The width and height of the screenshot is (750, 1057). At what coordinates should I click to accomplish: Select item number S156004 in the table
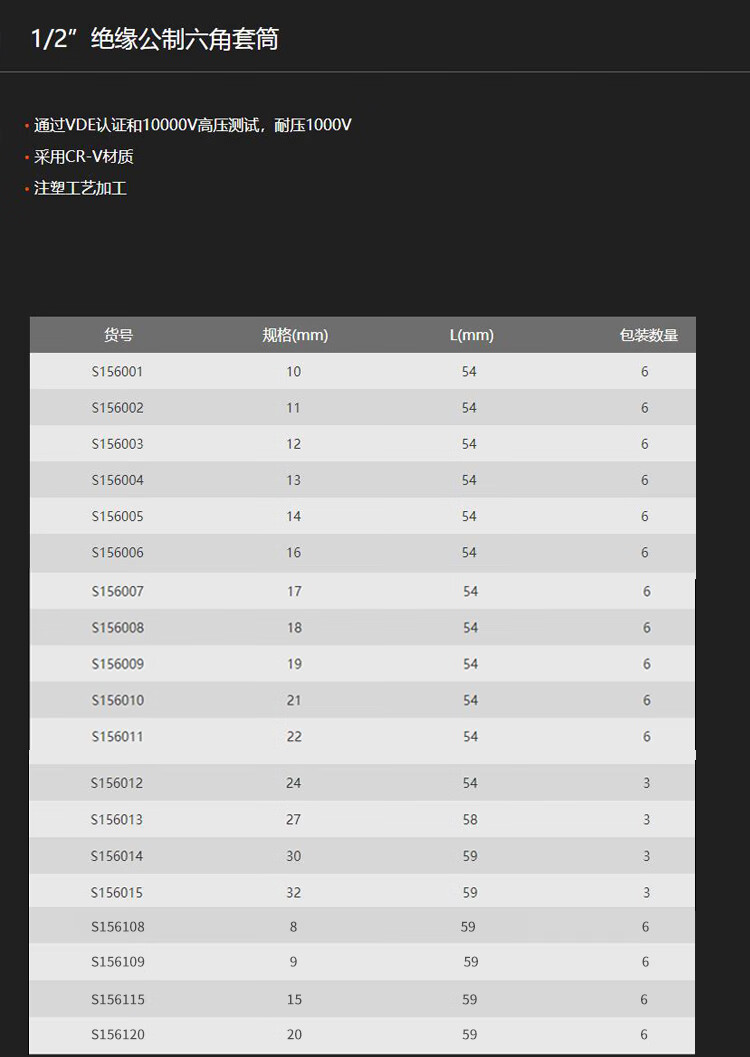pos(118,480)
